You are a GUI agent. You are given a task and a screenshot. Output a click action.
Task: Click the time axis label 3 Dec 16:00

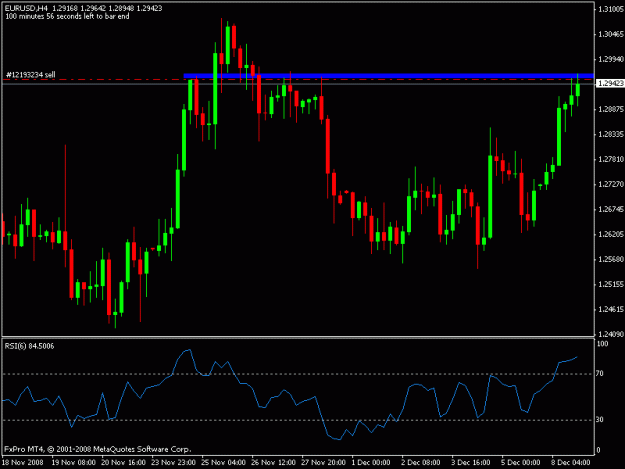[x=471, y=463]
